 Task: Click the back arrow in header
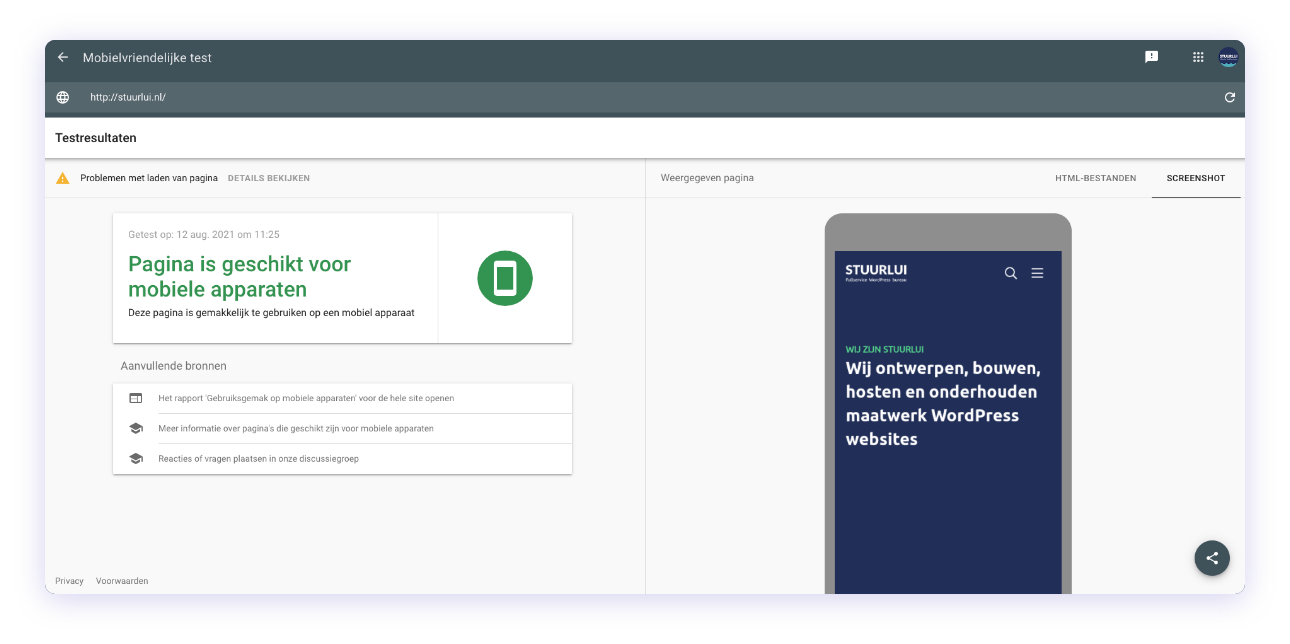click(63, 58)
